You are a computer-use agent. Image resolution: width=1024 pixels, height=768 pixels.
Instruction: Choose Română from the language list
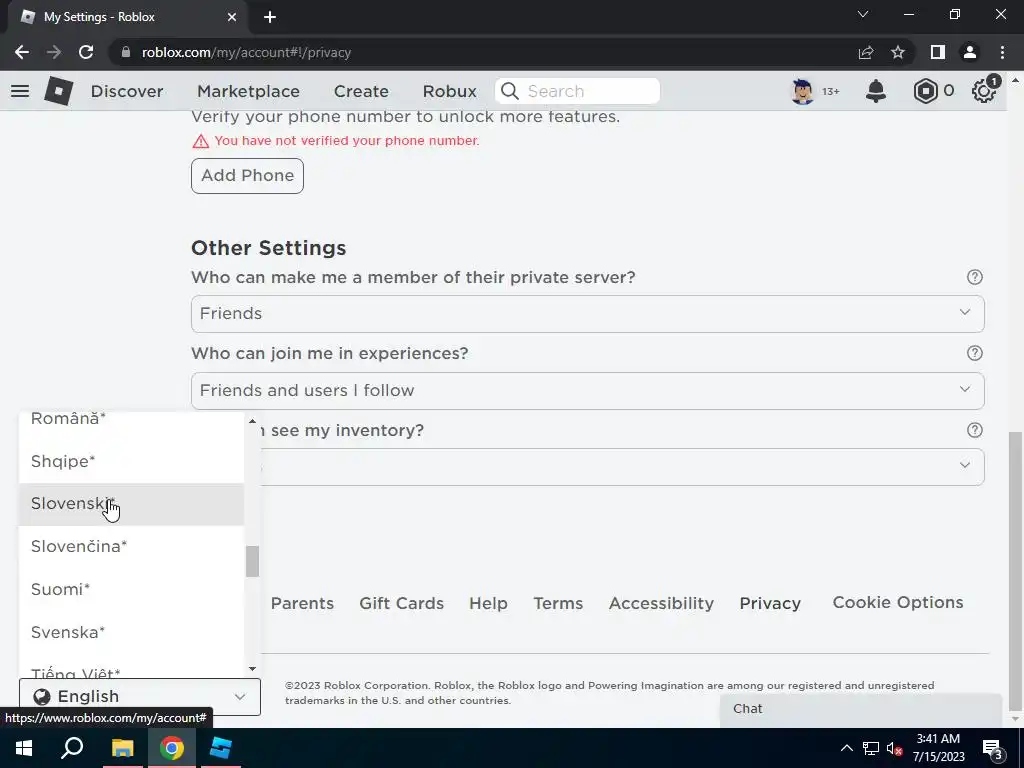(x=131, y=419)
